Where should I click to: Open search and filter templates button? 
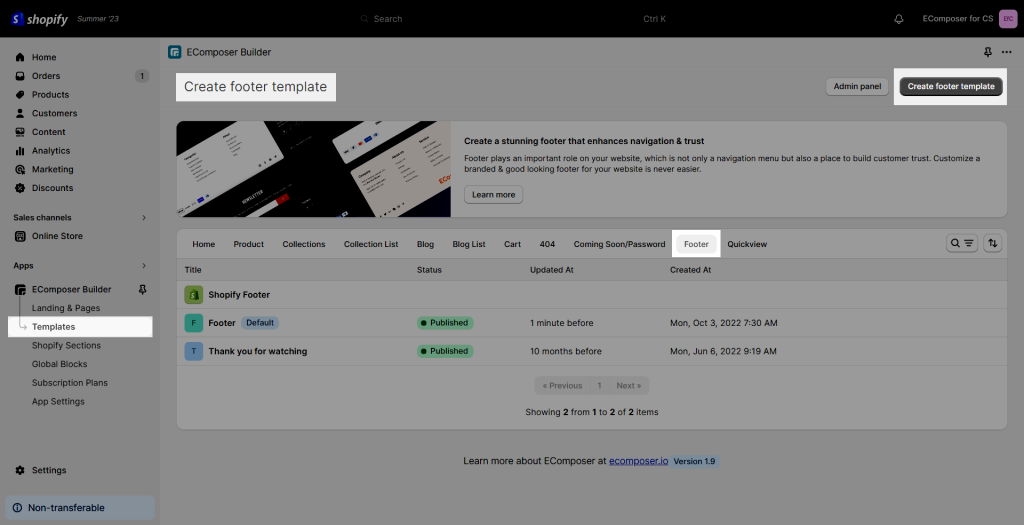click(x=962, y=244)
